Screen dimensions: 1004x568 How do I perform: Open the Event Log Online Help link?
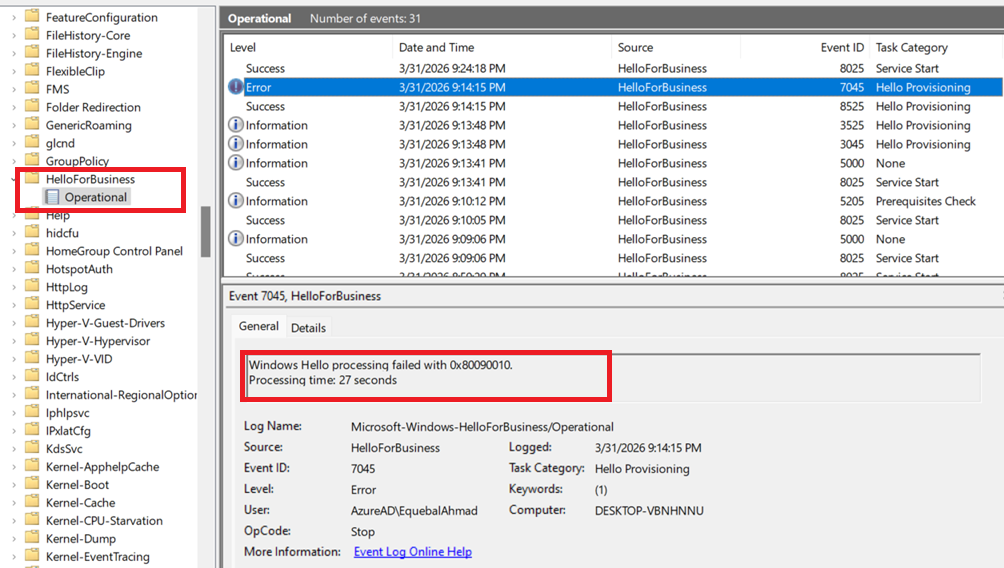pos(412,551)
